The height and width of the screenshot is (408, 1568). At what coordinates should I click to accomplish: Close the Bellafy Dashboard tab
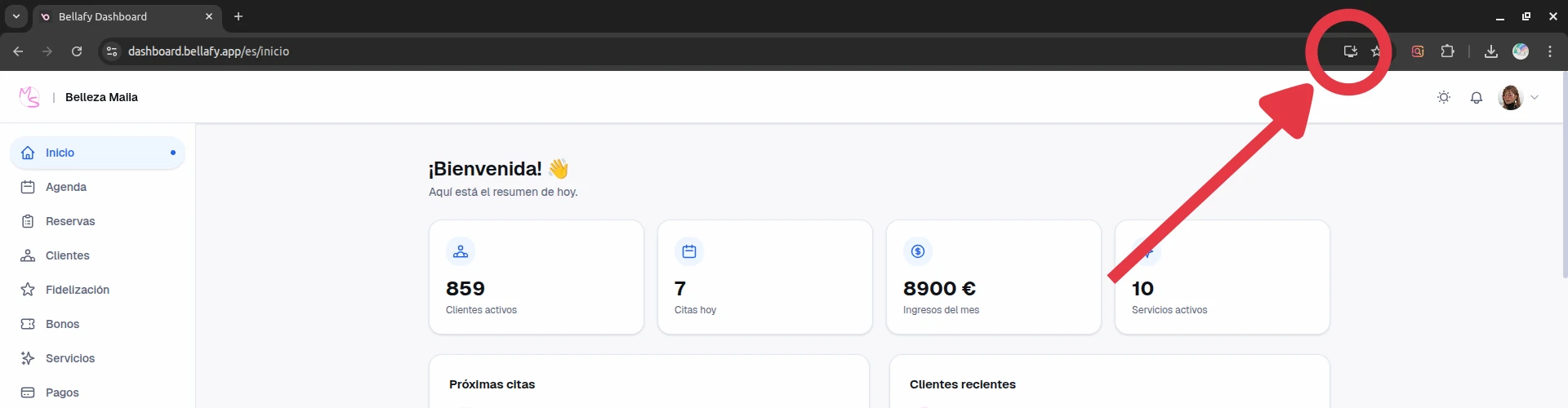click(x=209, y=16)
